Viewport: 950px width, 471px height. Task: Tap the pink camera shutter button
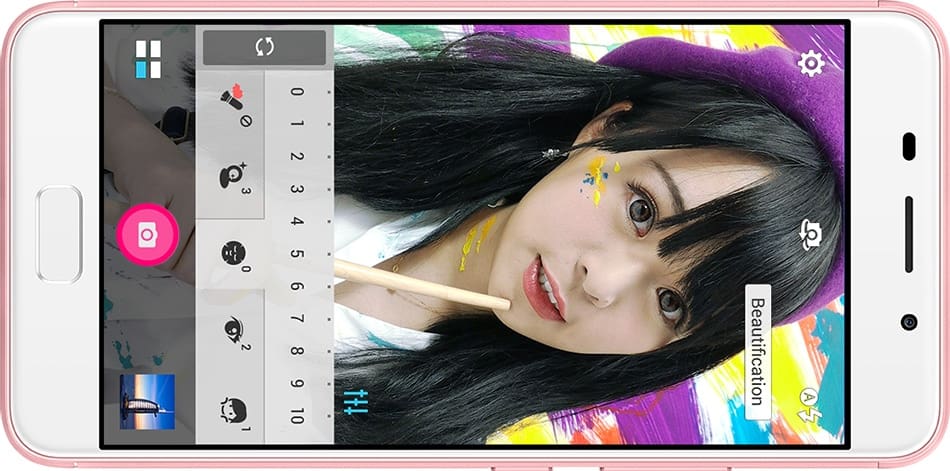[x=147, y=235]
